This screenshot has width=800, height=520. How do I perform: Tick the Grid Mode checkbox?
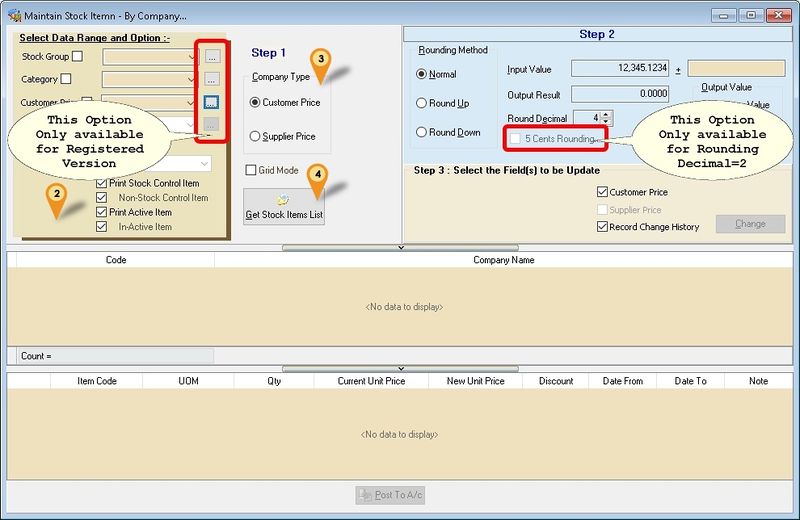pyautogui.click(x=251, y=170)
